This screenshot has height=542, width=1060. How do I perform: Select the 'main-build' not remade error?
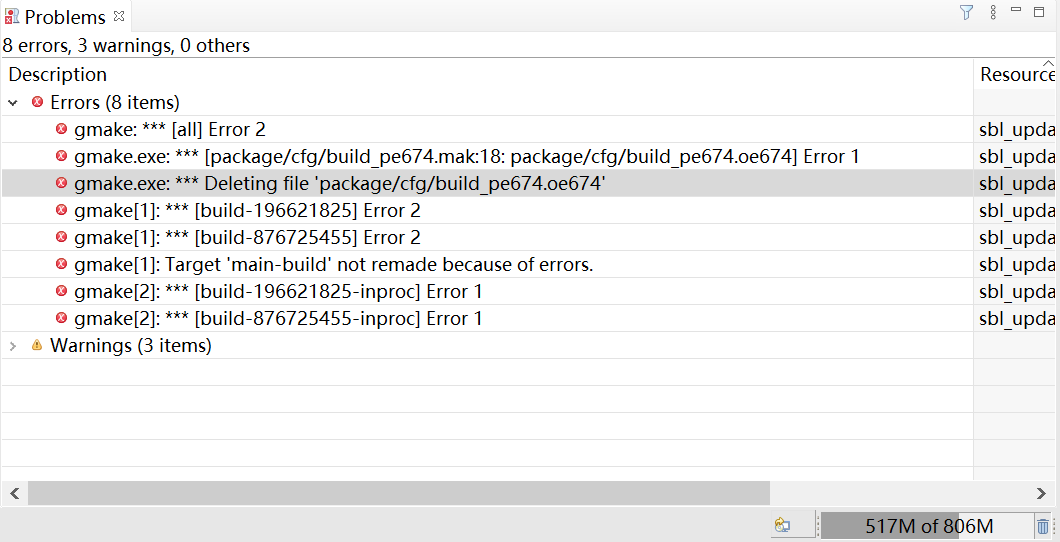(x=487, y=264)
